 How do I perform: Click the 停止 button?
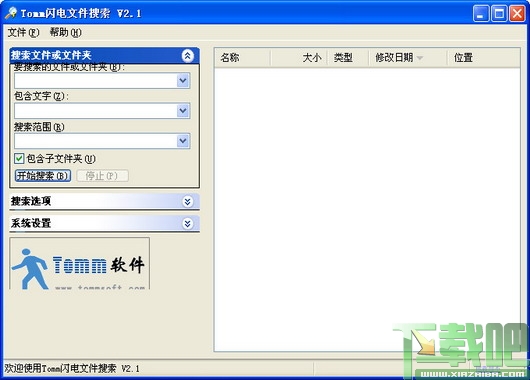102,176
